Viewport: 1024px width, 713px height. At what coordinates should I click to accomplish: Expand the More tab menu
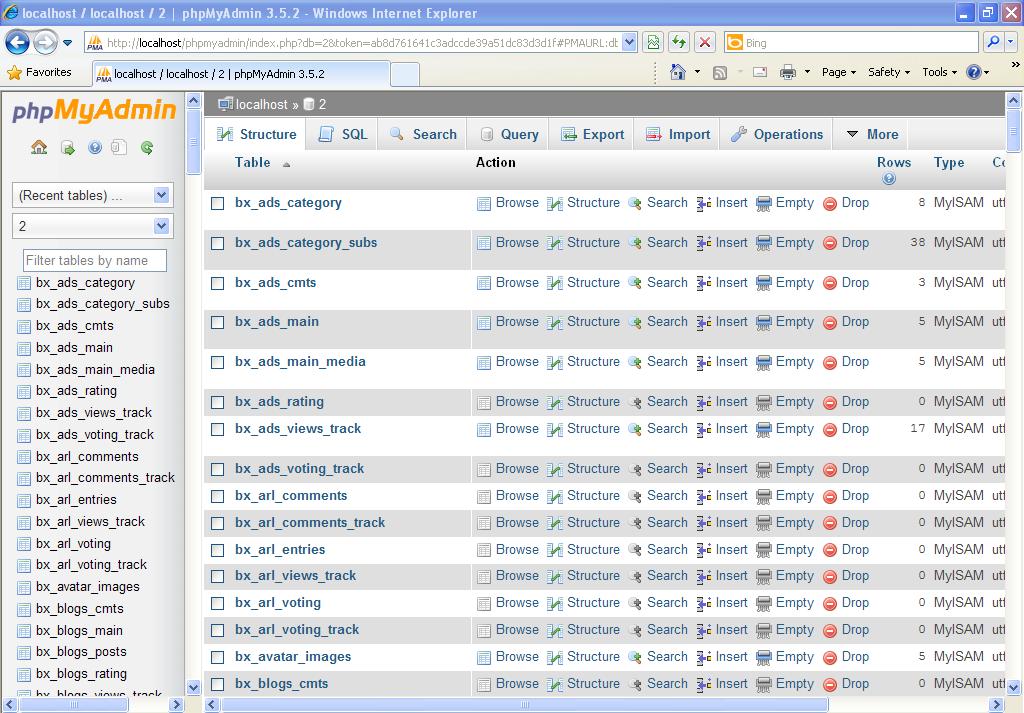pos(872,134)
